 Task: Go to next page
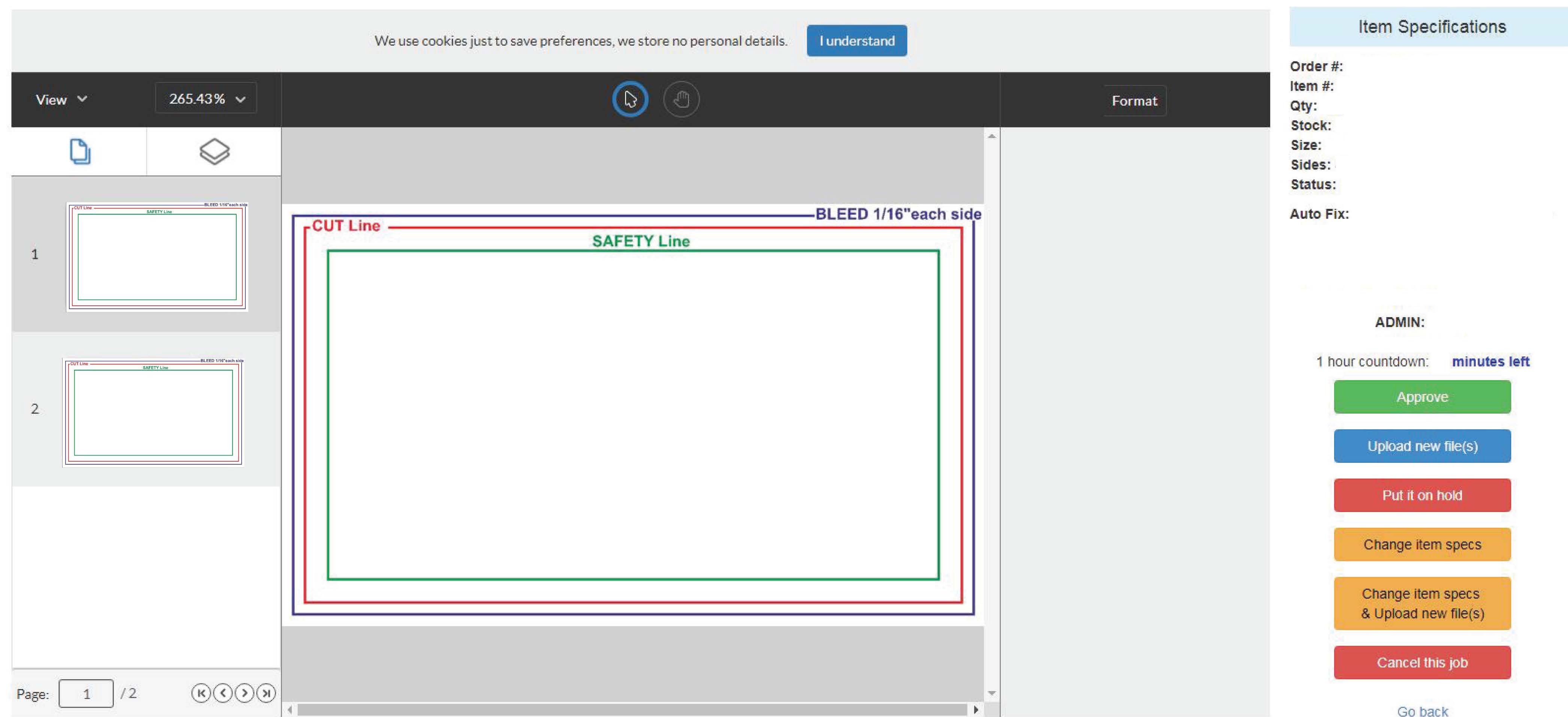click(244, 693)
